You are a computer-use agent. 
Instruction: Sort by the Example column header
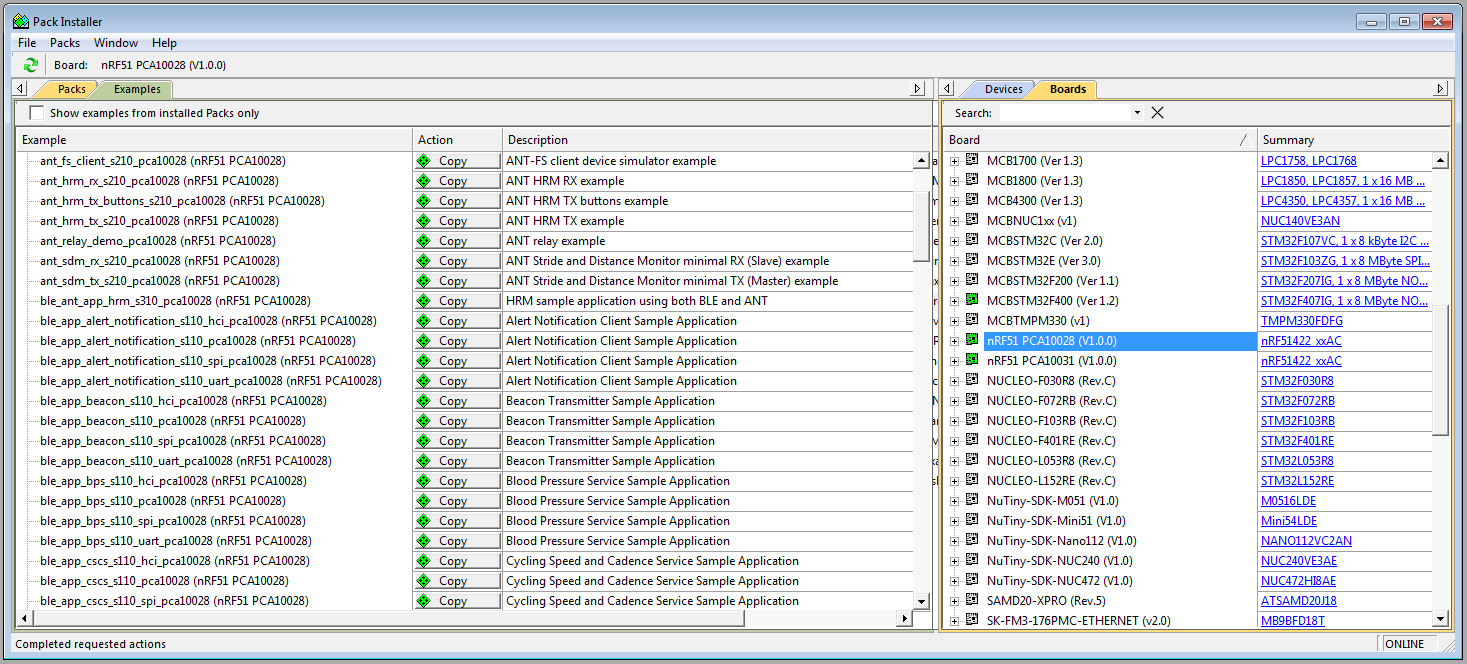coord(214,140)
